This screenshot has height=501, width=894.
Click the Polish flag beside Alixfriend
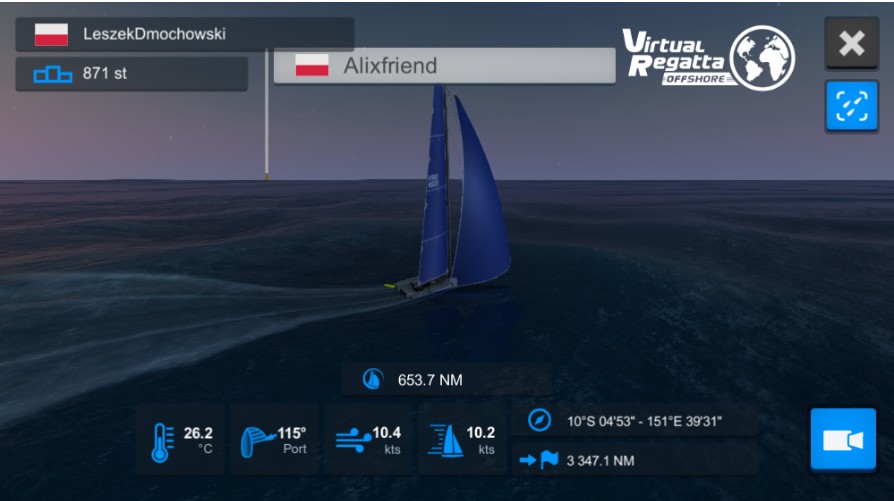312,65
